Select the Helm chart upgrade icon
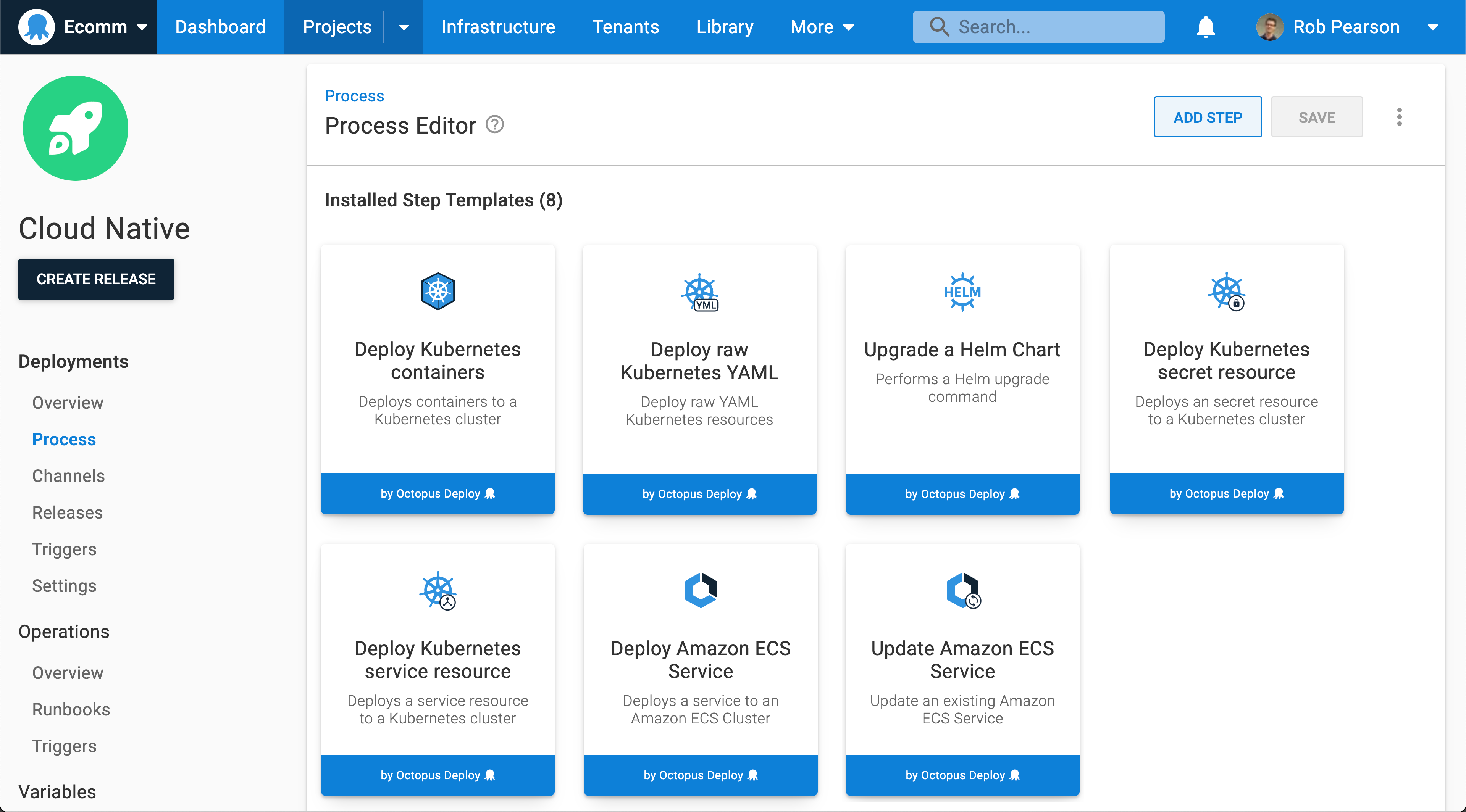The image size is (1466, 812). coord(962,291)
